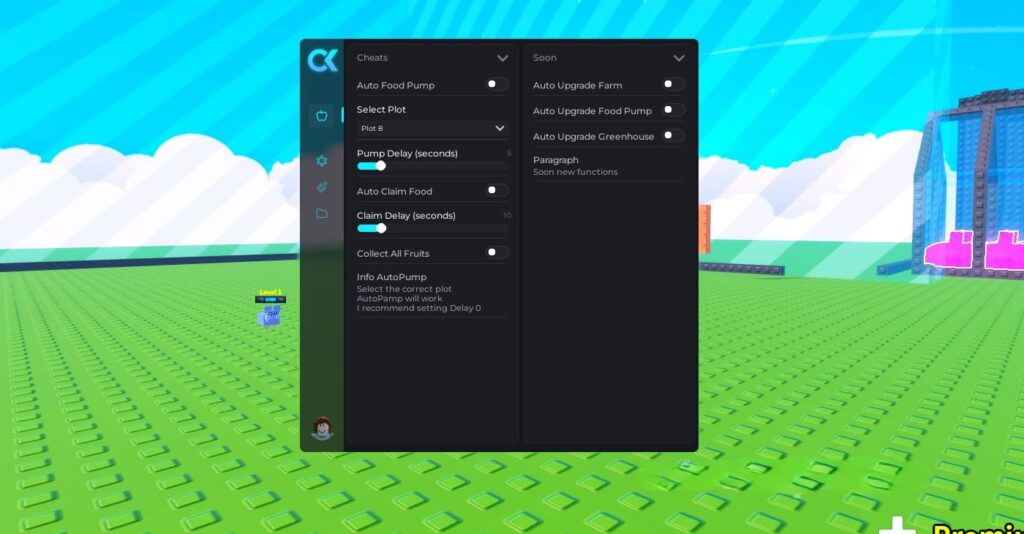Enable Auto Food Pump toggle
1024x534 pixels.
[x=497, y=84]
